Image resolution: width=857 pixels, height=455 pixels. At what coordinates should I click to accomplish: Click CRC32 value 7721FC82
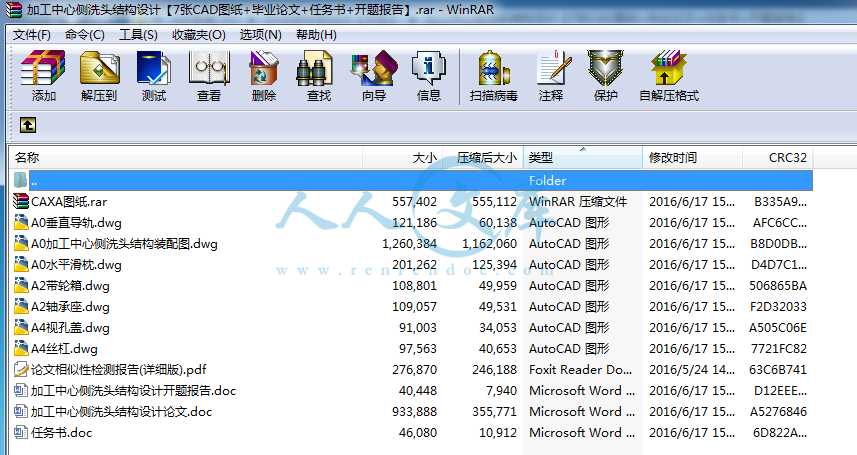(778, 349)
